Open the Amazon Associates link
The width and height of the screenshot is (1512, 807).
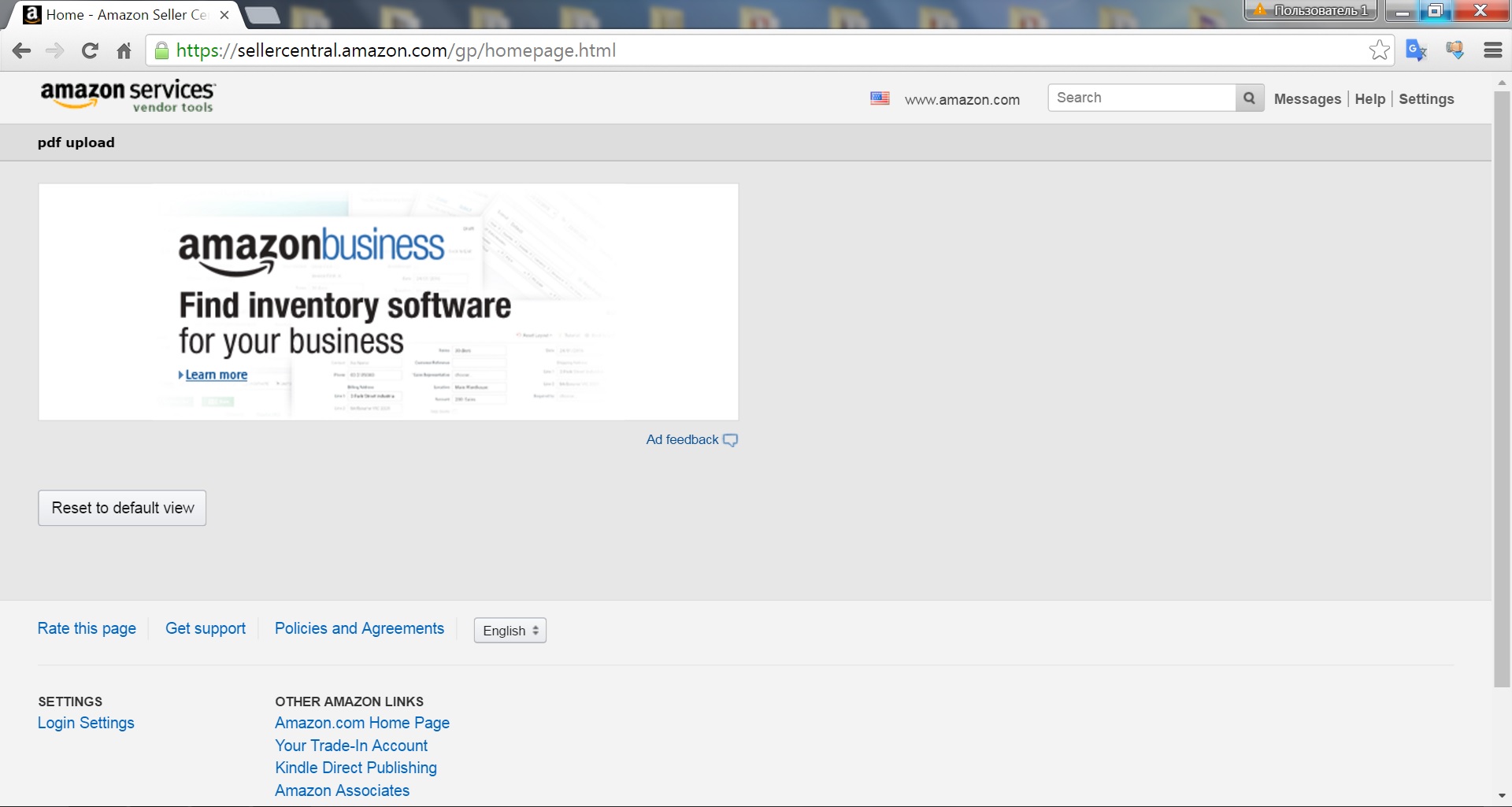click(342, 790)
